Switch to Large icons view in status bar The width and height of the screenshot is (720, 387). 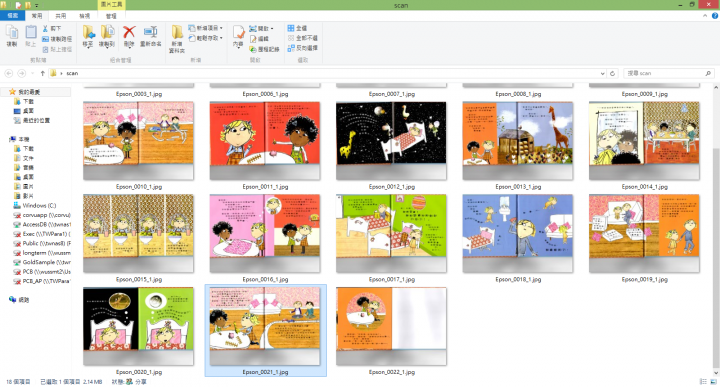[713, 381]
